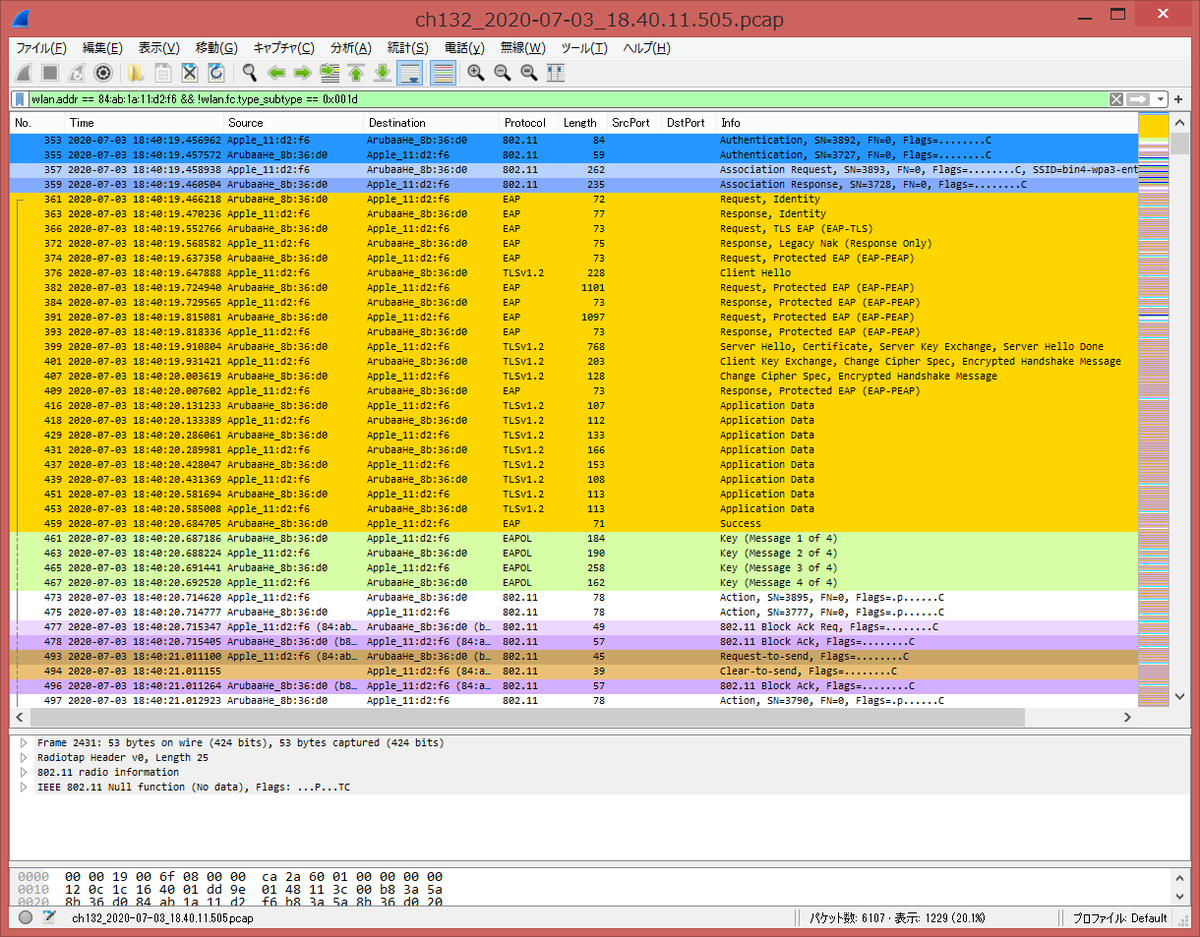Expand the Frame 2431 tree row
Screen dimensions: 1200x937
24,743
